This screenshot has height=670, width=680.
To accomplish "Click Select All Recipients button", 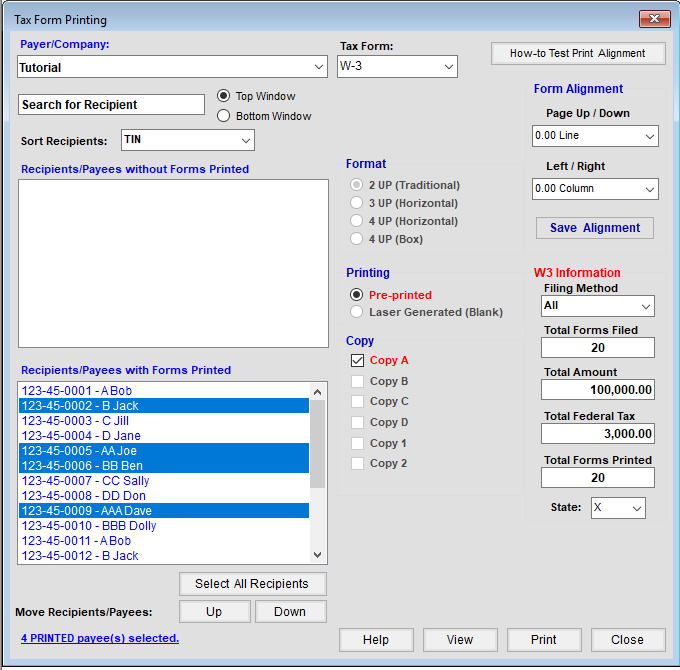I will [253, 584].
